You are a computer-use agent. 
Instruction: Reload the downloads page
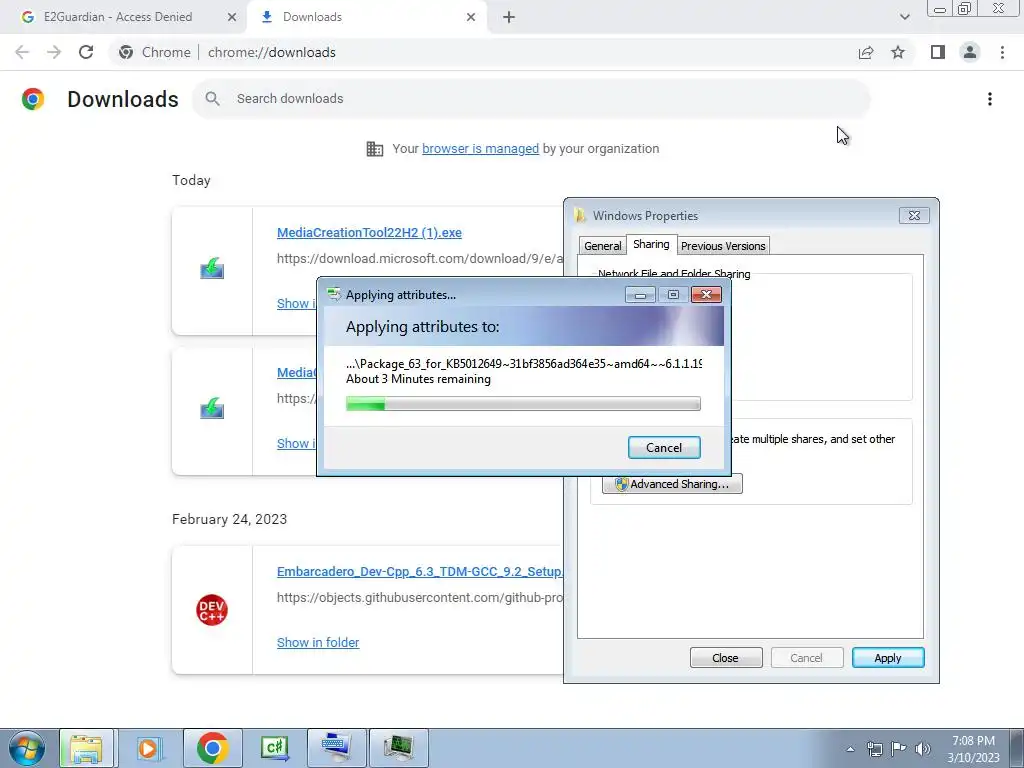86,52
